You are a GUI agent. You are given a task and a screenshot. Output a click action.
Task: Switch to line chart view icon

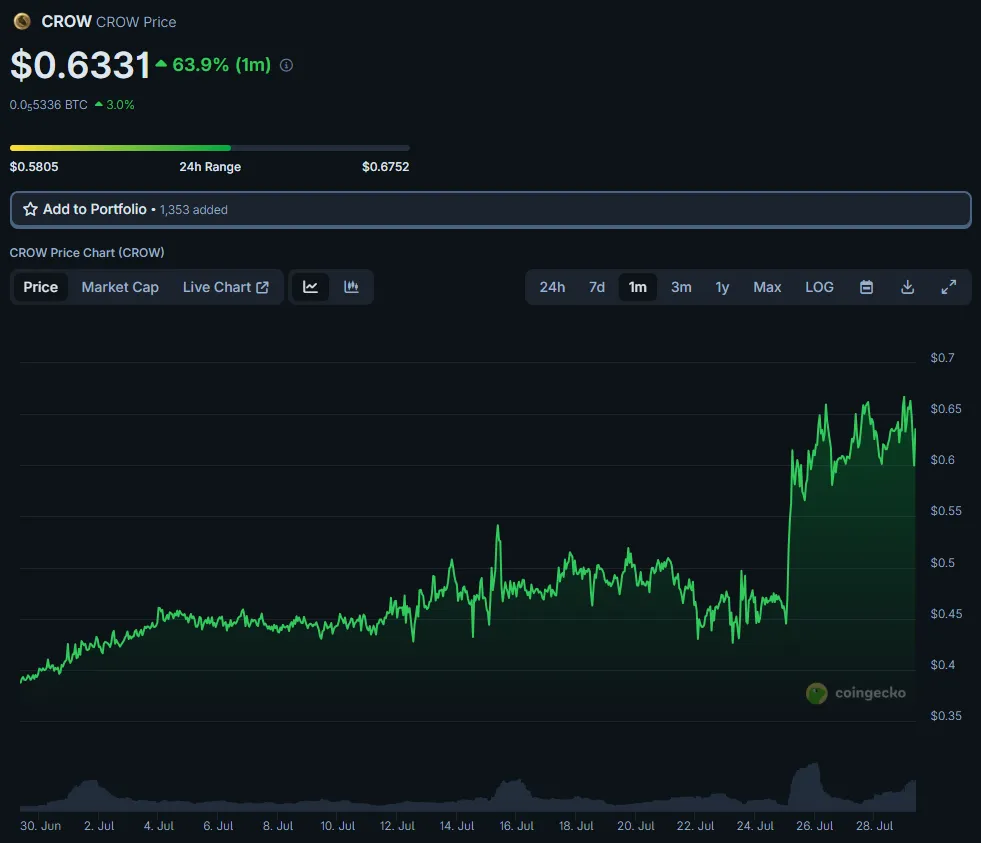click(x=310, y=287)
